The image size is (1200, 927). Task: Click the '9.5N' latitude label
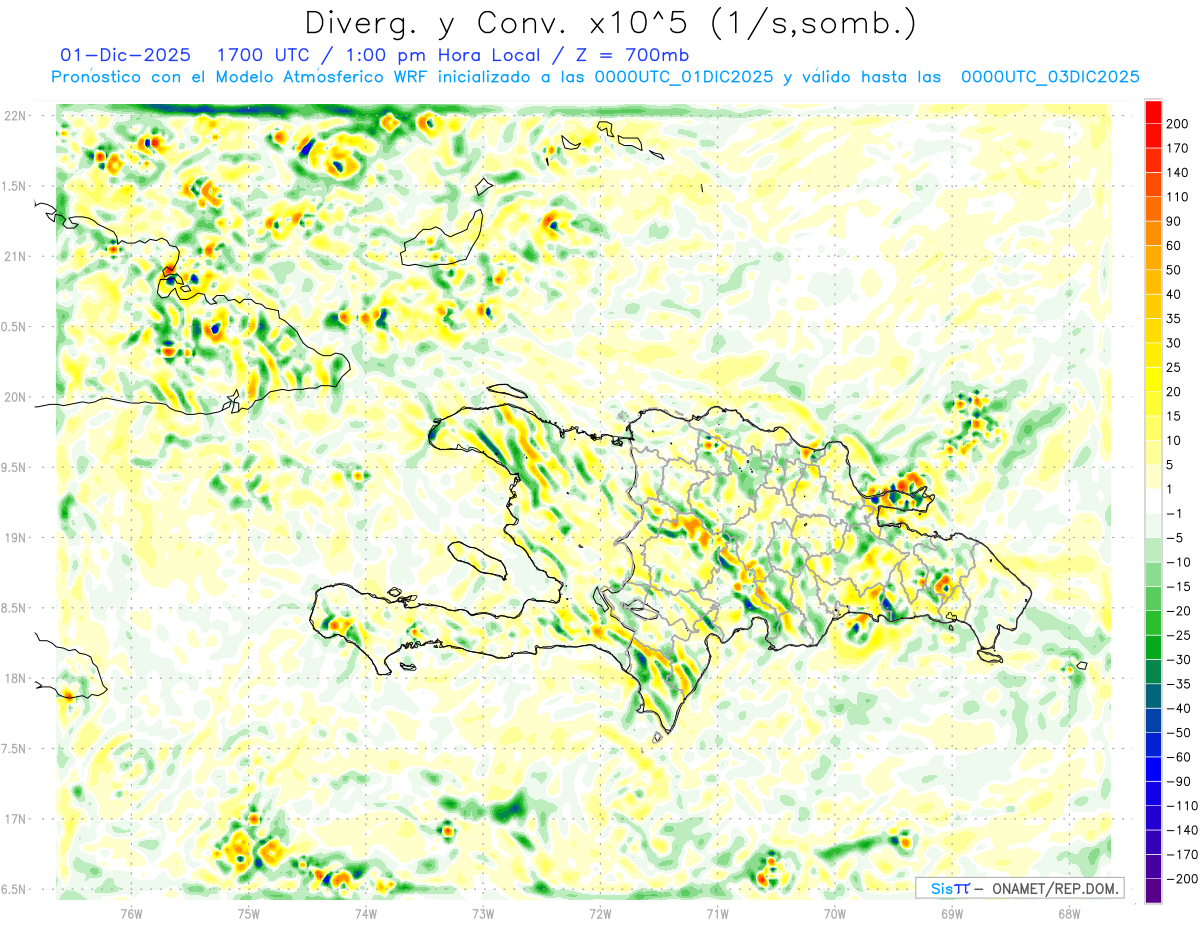click(15, 467)
